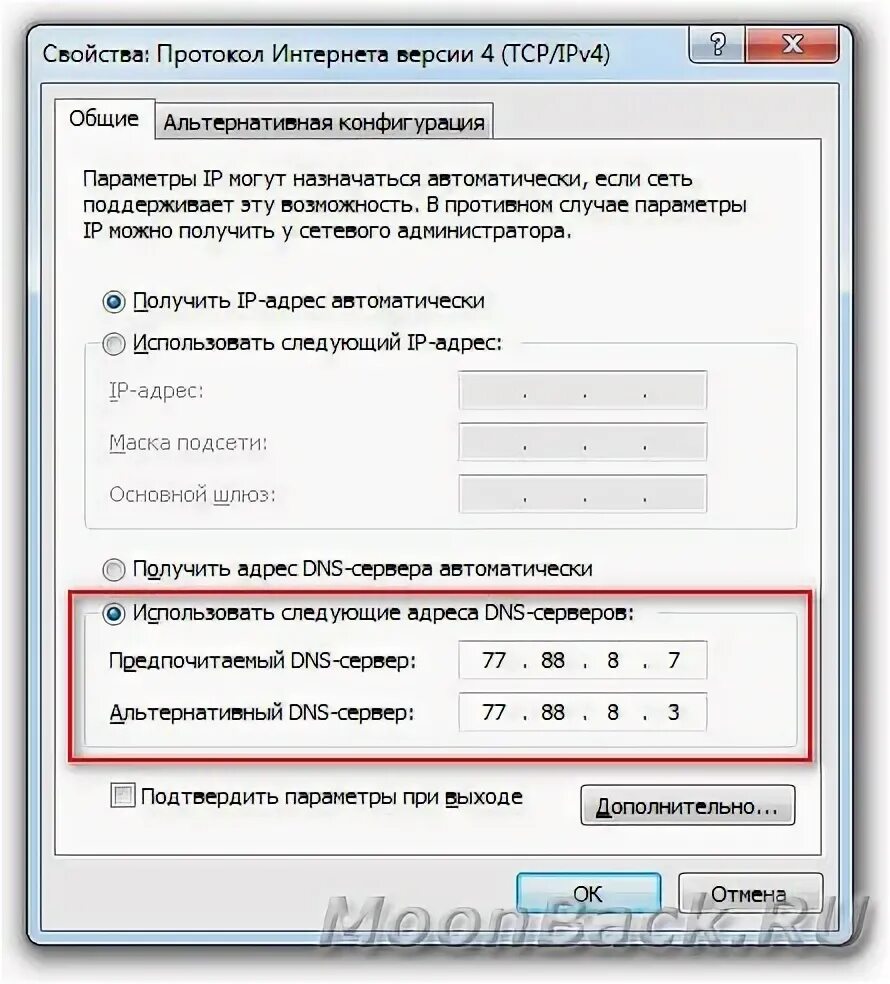Enable Подтвердить параметры при выходе checkbox
Image resolution: width=890 pixels, height=984 pixels.
[x=122, y=796]
